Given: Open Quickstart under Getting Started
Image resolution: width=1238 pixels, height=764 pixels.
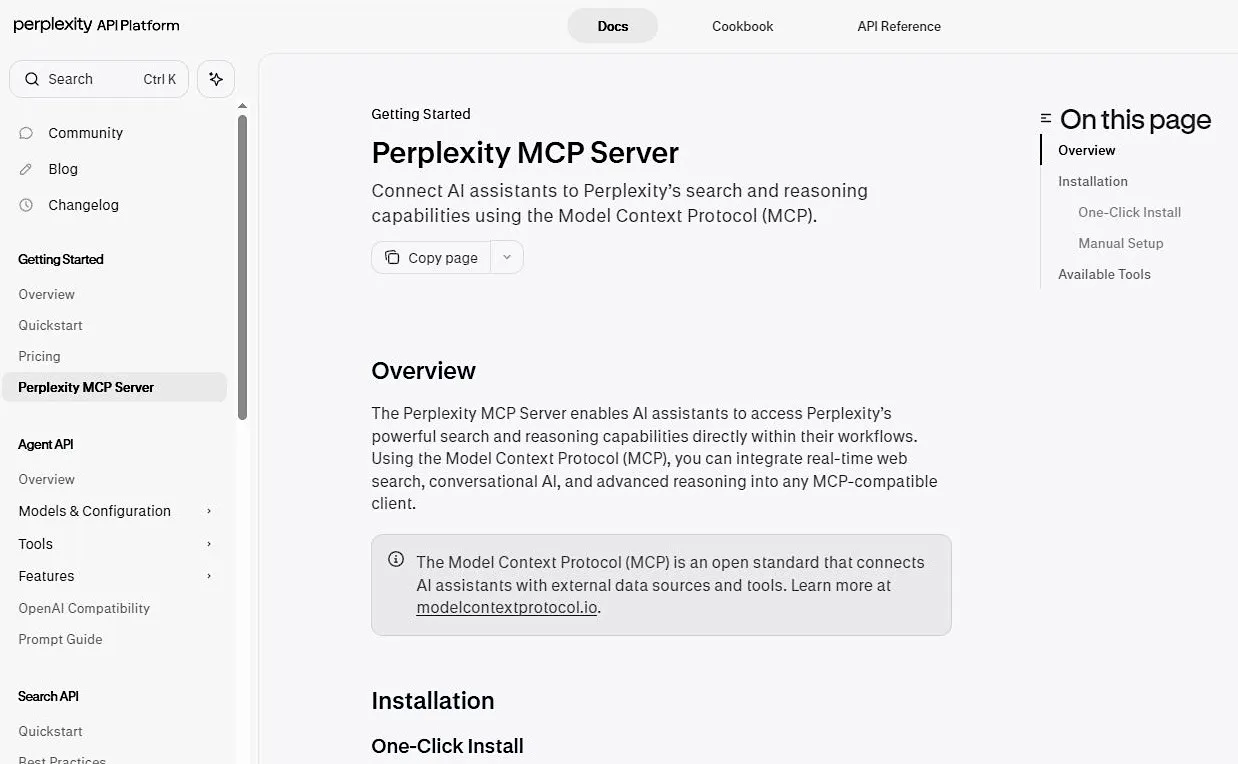Looking at the screenshot, I should tap(50, 325).
